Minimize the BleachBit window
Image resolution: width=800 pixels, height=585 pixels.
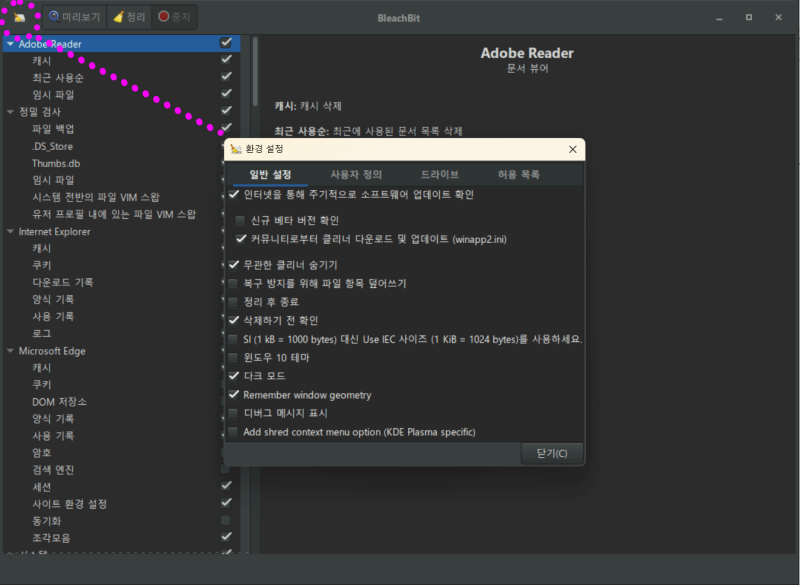coord(719,17)
